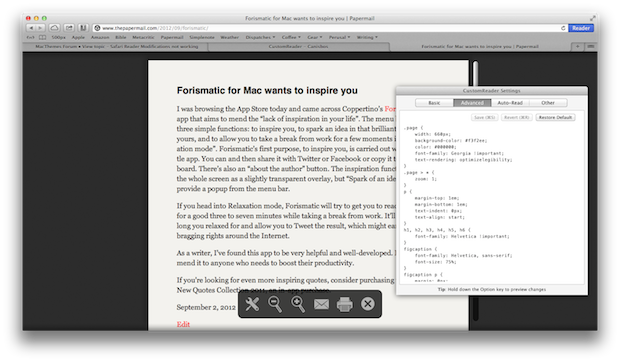Switch to the Basic settings tab
Screen dimensions: 620x362
[x=434, y=103]
